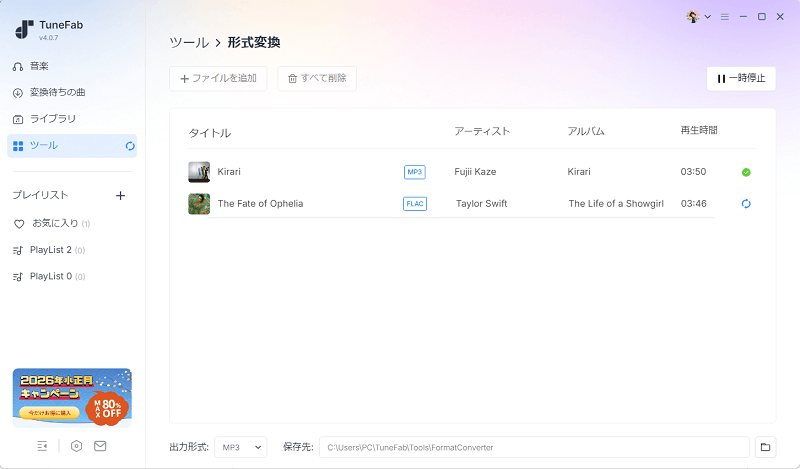Open the 音楽 music section

point(39,66)
